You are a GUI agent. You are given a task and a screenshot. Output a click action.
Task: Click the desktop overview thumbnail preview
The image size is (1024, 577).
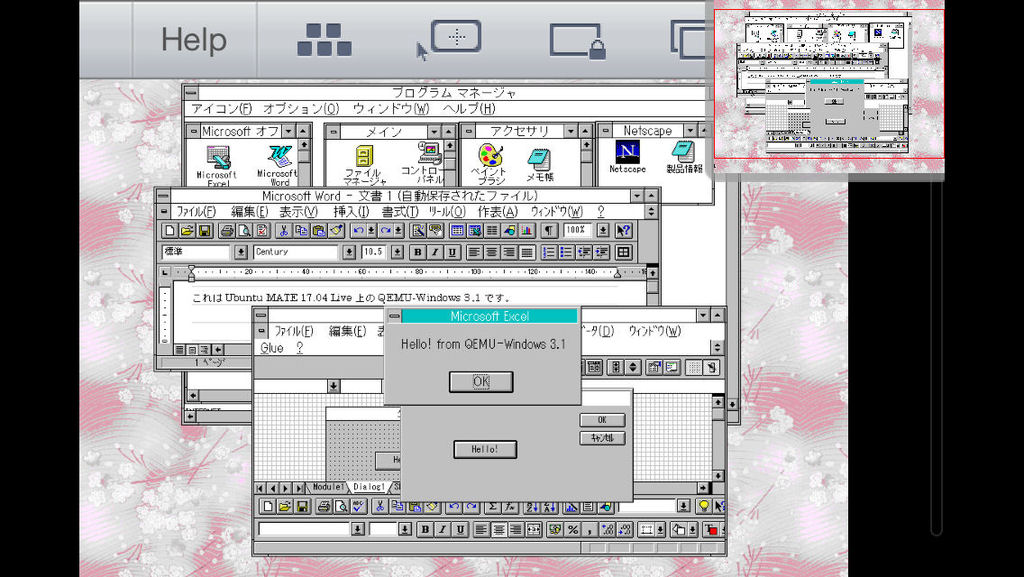click(x=829, y=84)
